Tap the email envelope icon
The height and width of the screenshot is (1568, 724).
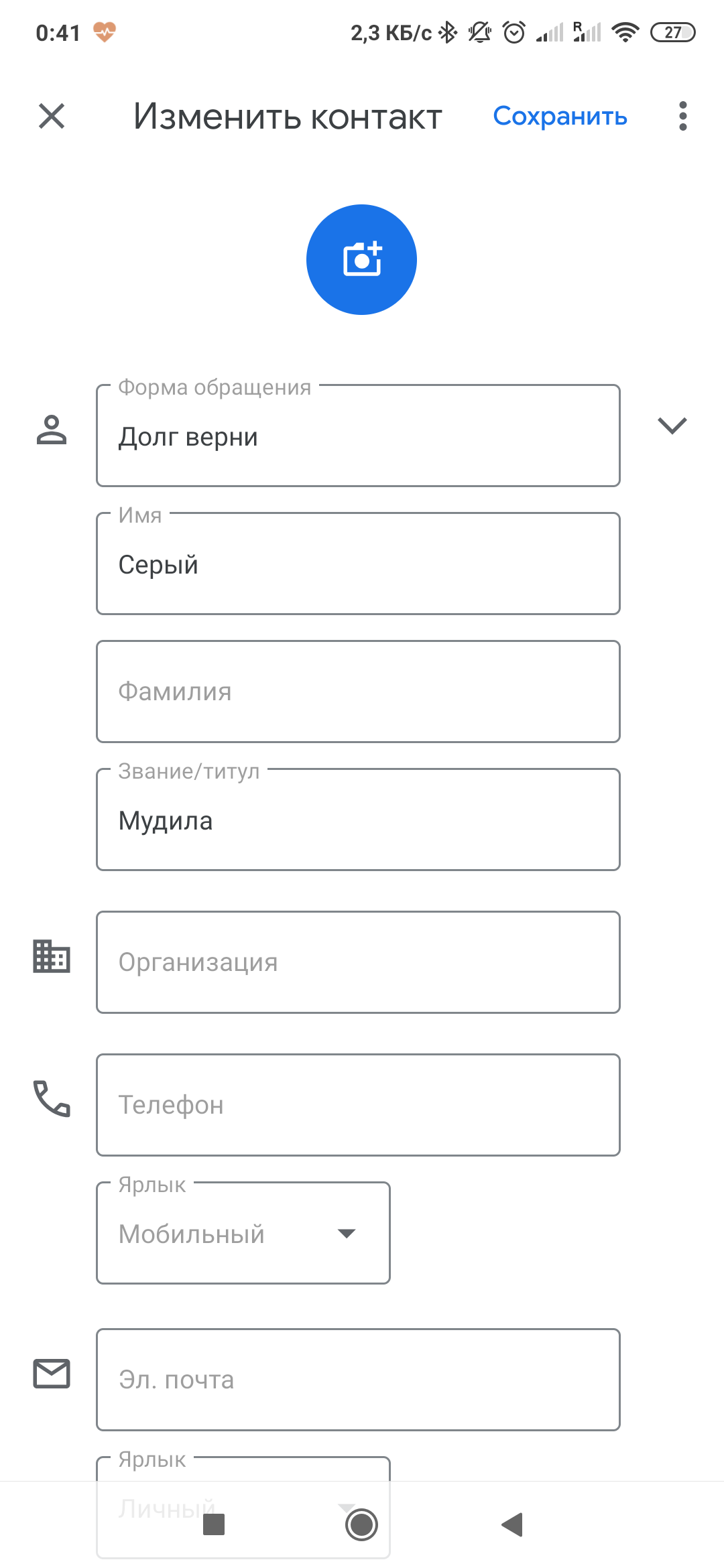pyautogui.click(x=52, y=1374)
